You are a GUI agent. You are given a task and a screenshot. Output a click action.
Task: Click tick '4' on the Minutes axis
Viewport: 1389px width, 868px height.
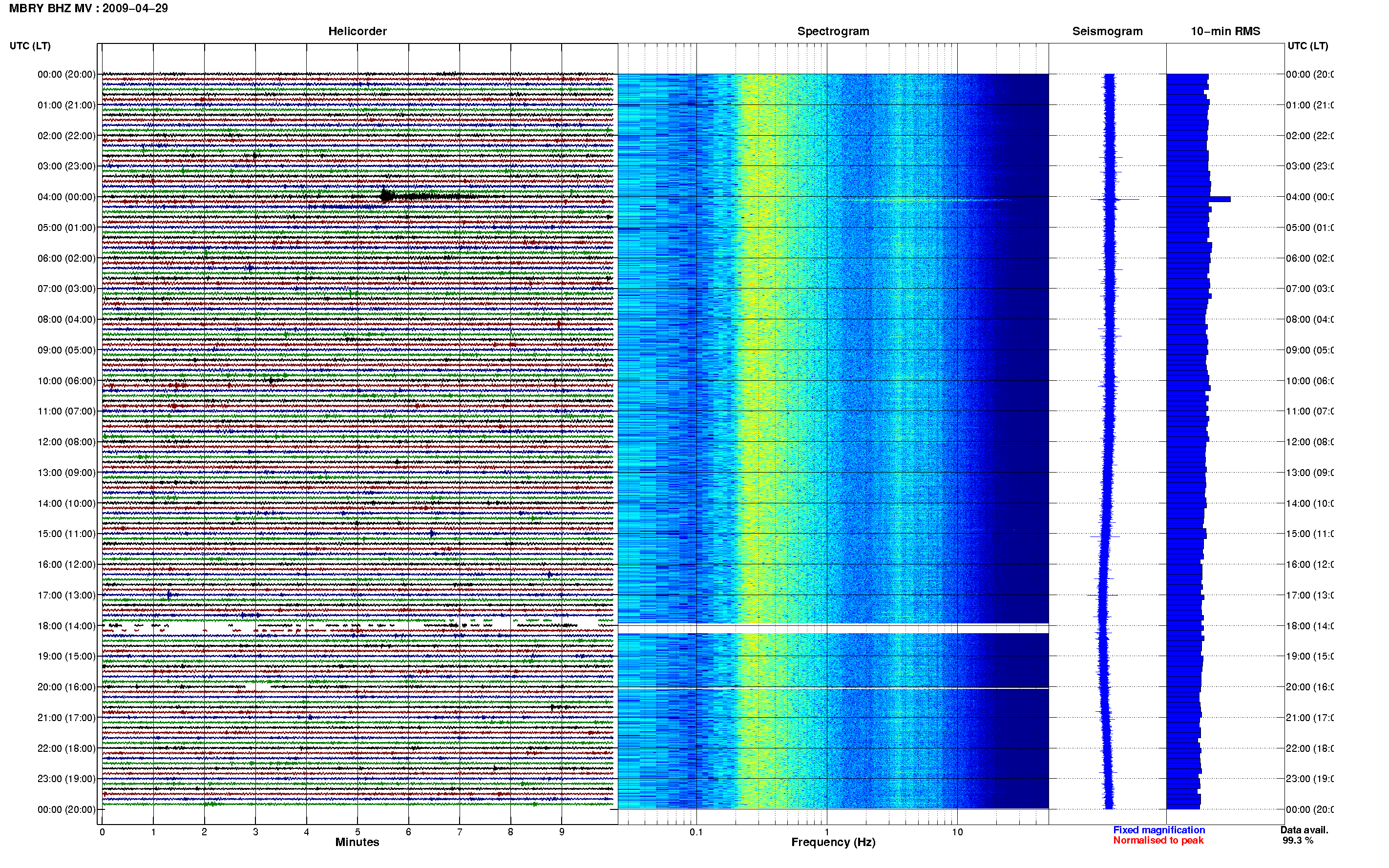click(307, 832)
